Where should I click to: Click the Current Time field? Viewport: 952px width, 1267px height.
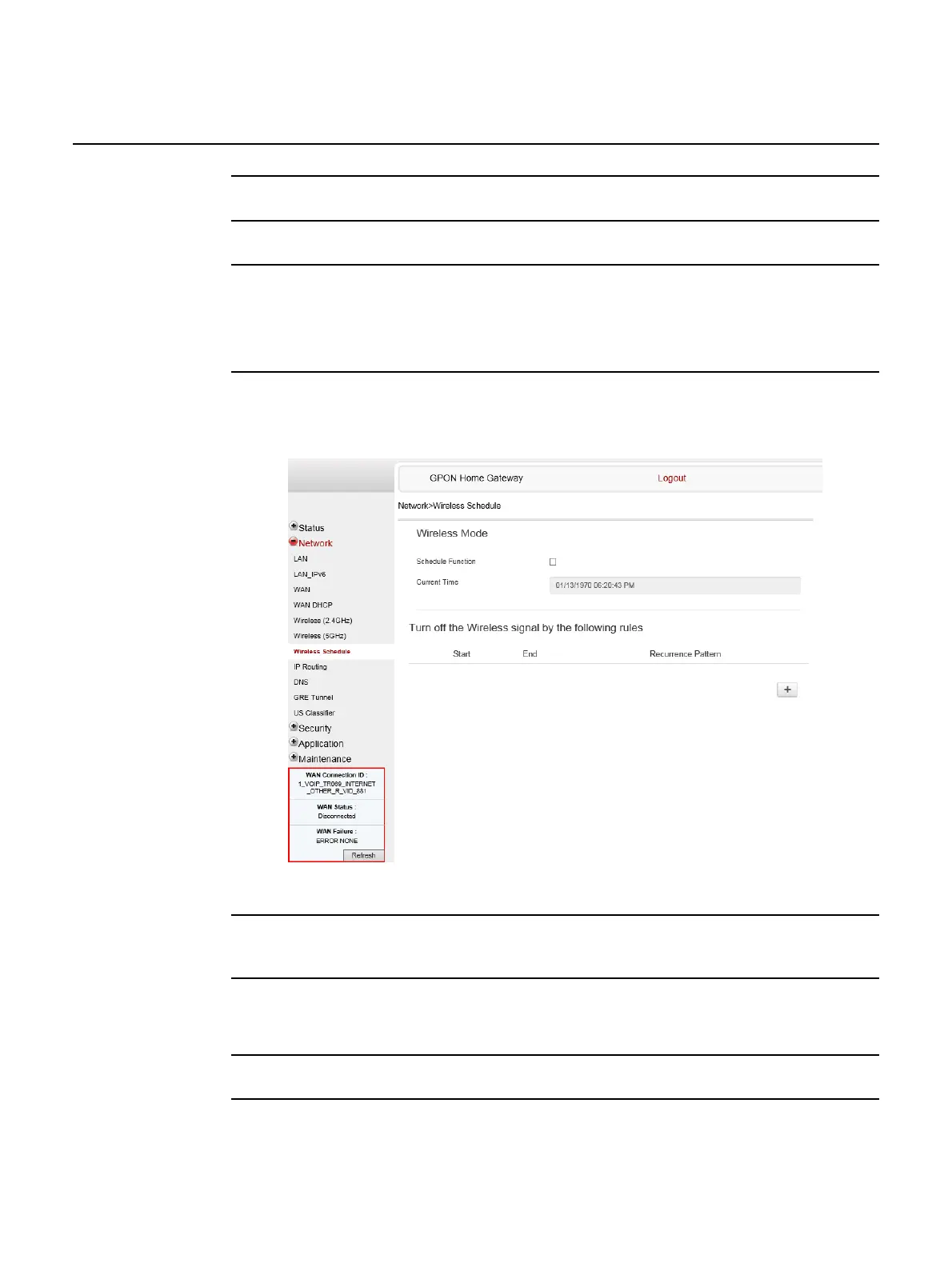click(x=675, y=586)
